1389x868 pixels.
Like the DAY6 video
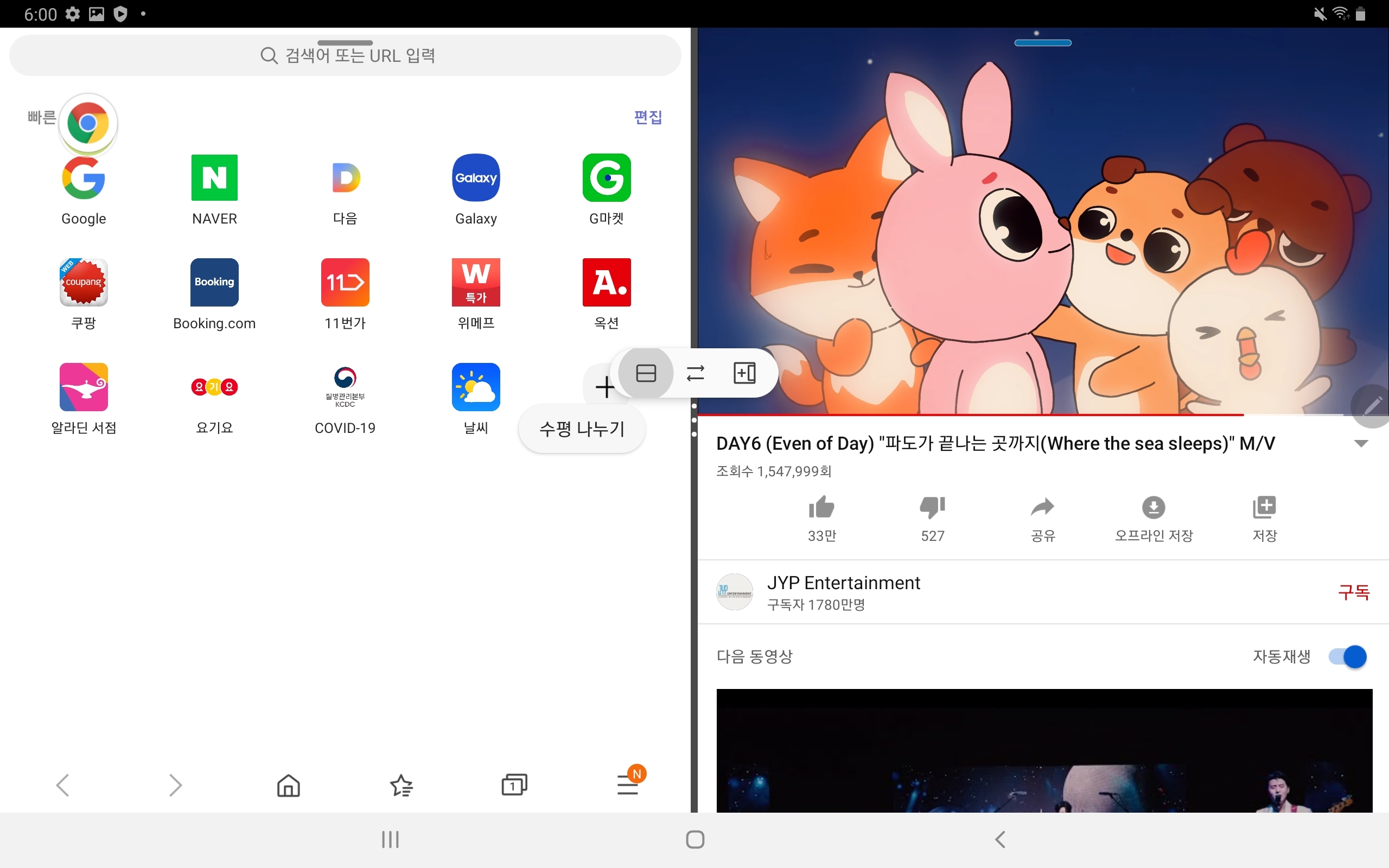pyautogui.click(x=821, y=519)
